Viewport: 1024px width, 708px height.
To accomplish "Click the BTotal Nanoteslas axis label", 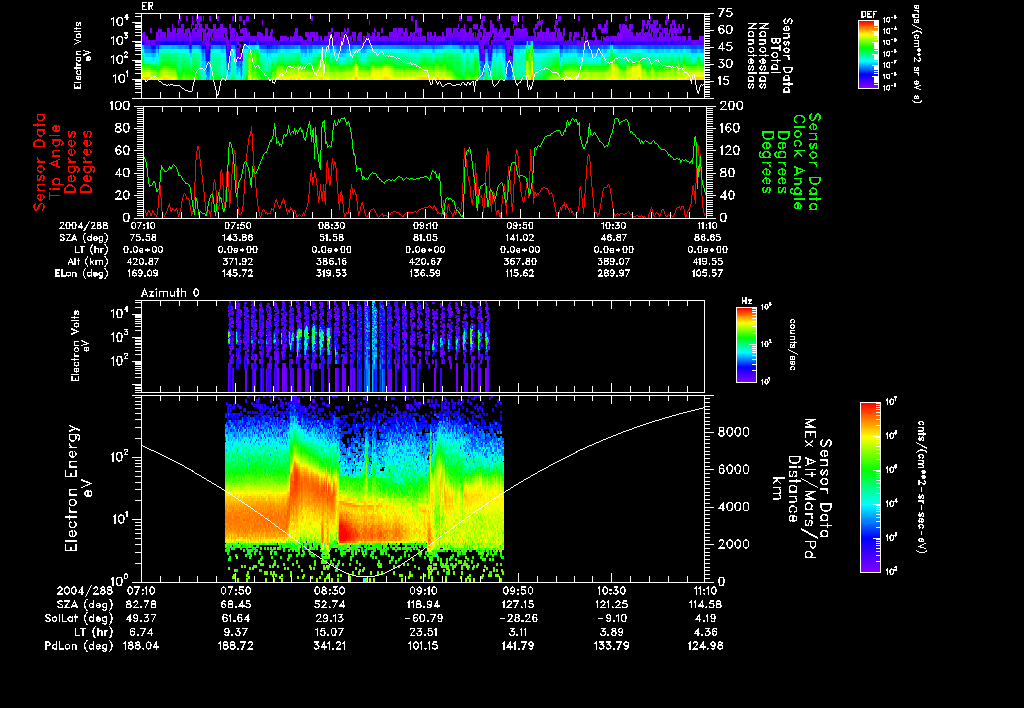I will (x=774, y=54).
